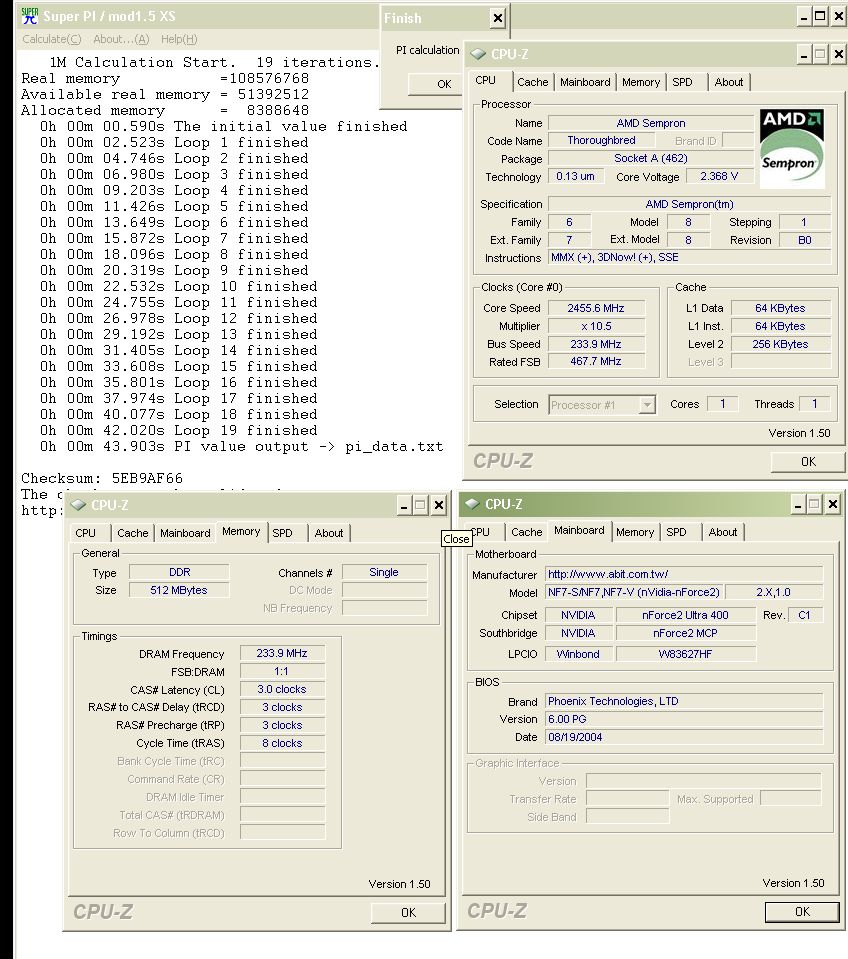Click the DRAM Frequency value in the Memory window
The image size is (848, 959).
pos(282,653)
